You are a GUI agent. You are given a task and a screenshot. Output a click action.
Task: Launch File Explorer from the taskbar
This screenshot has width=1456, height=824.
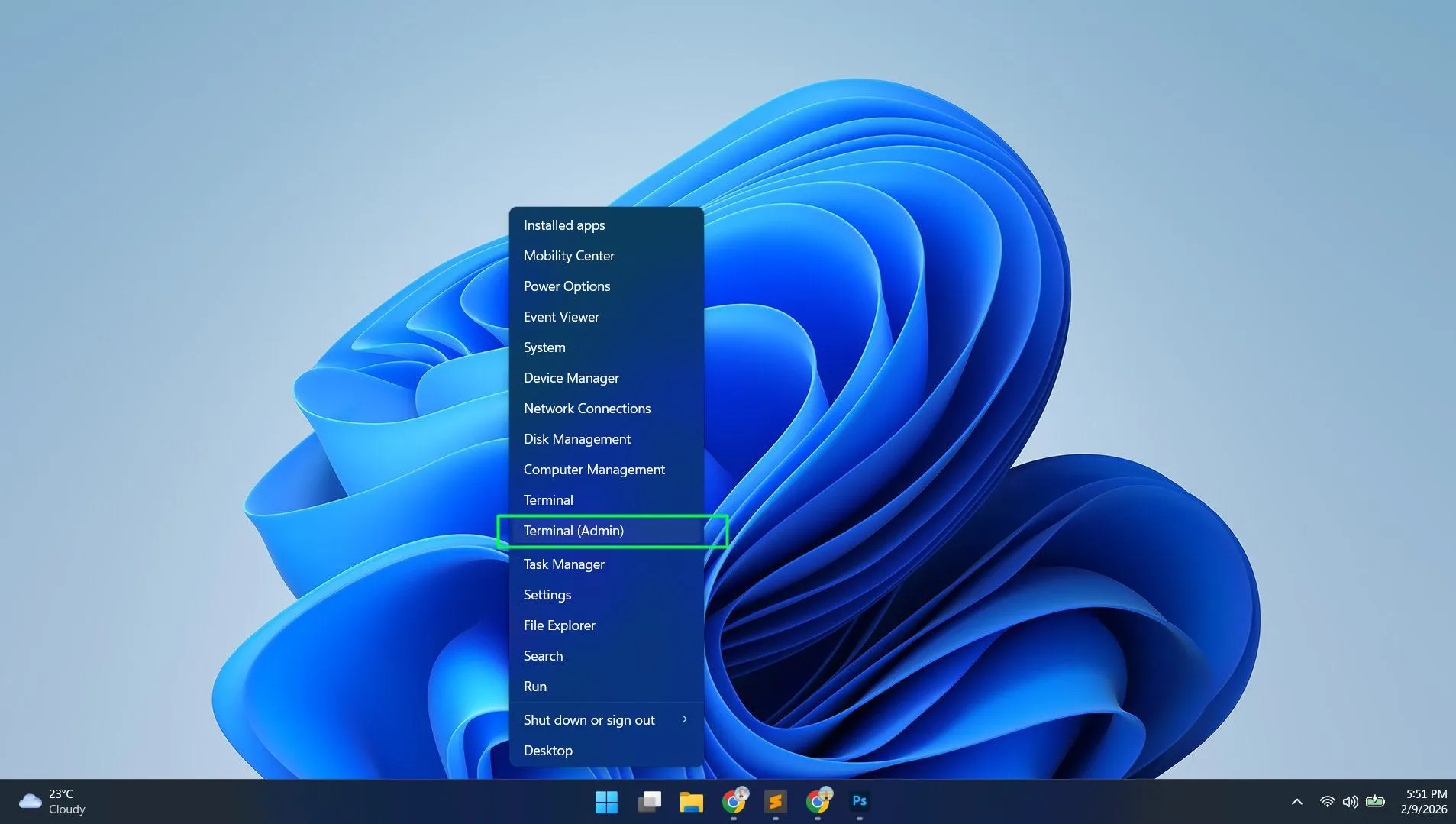pyautogui.click(x=692, y=802)
